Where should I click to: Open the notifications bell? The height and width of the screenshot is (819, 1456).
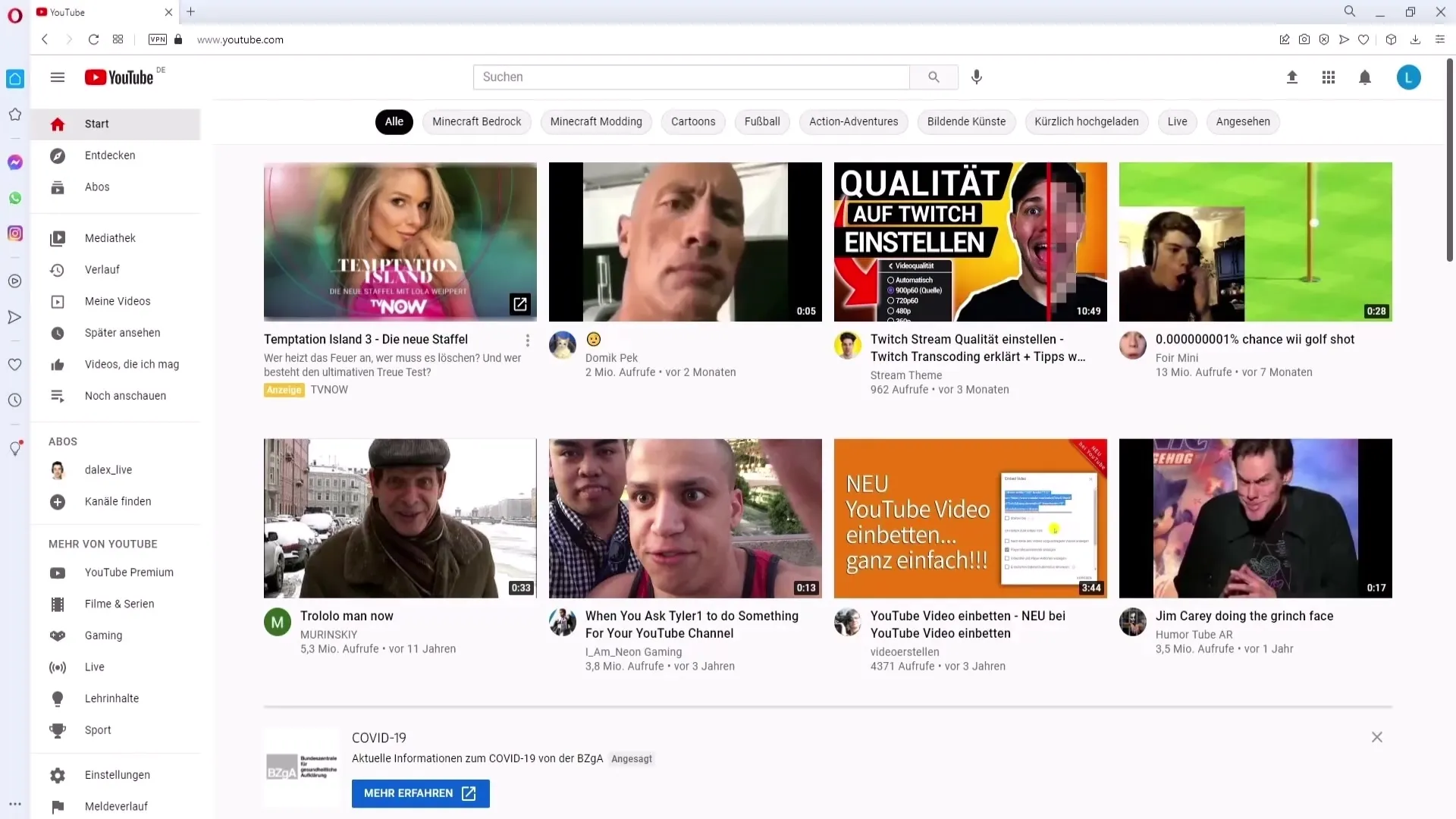(x=1365, y=77)
